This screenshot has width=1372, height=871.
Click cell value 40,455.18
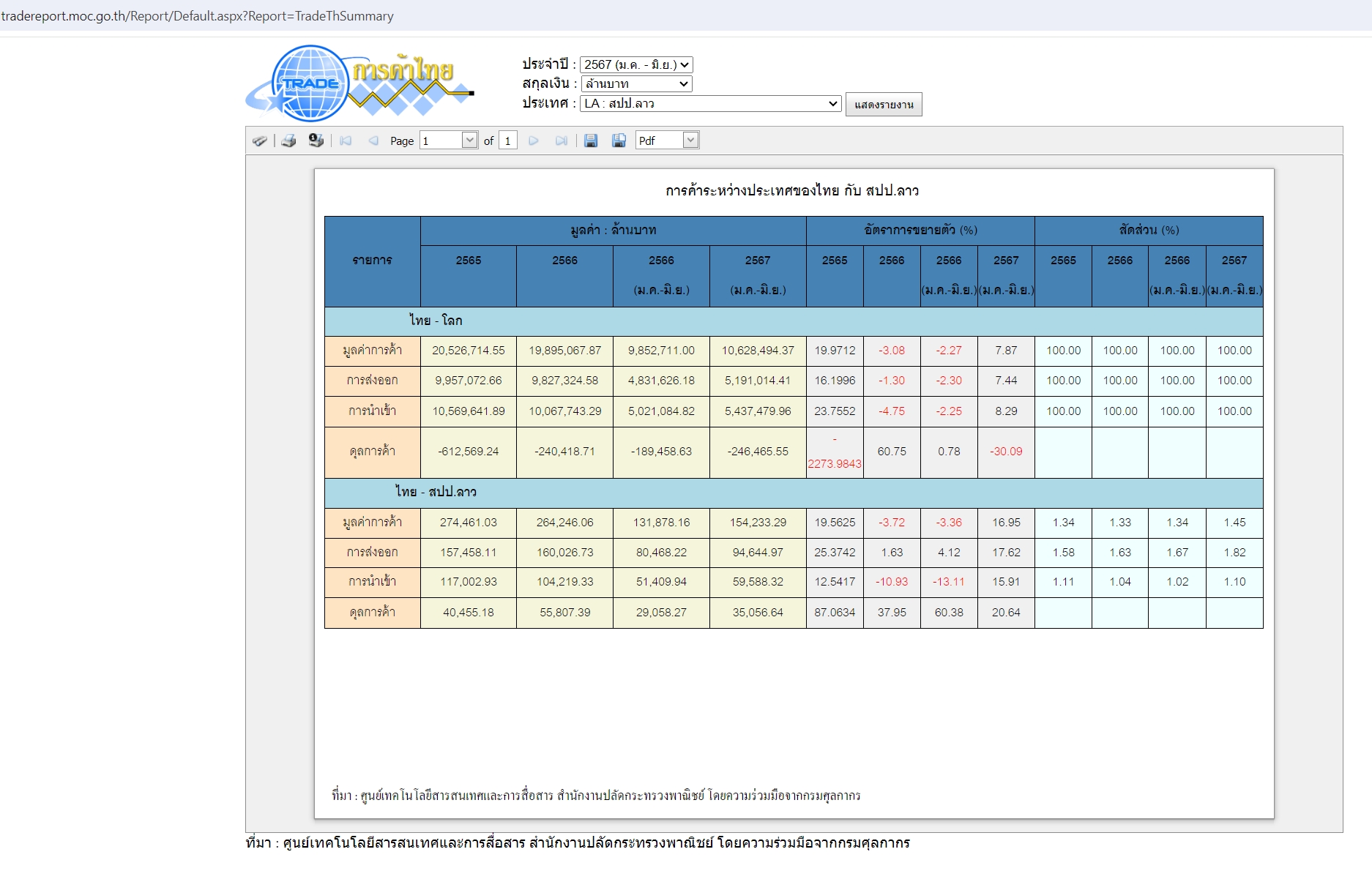[x=469, y=613]
